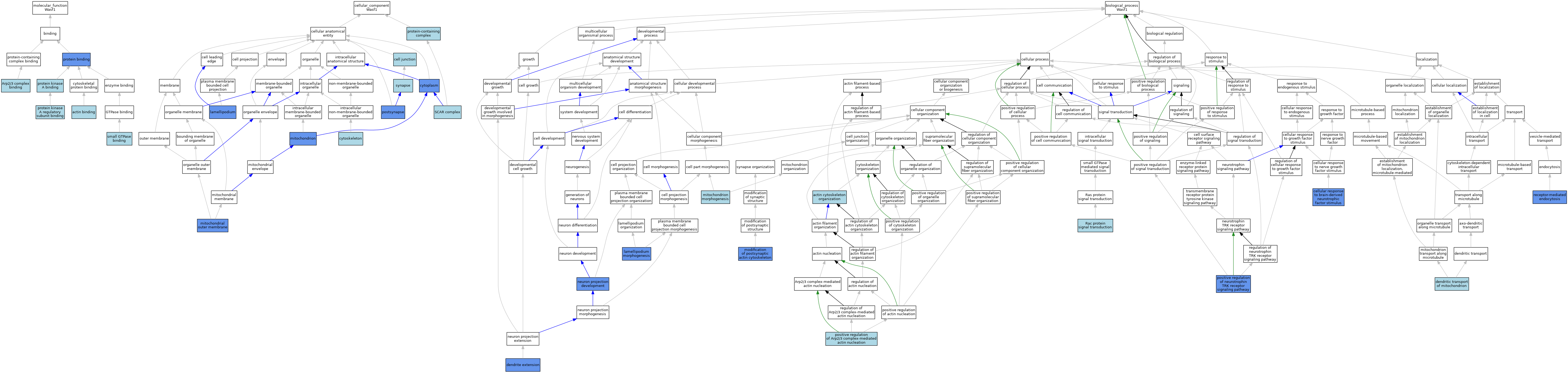Select the molecular_function Wasf1 root node

point(50,7)
